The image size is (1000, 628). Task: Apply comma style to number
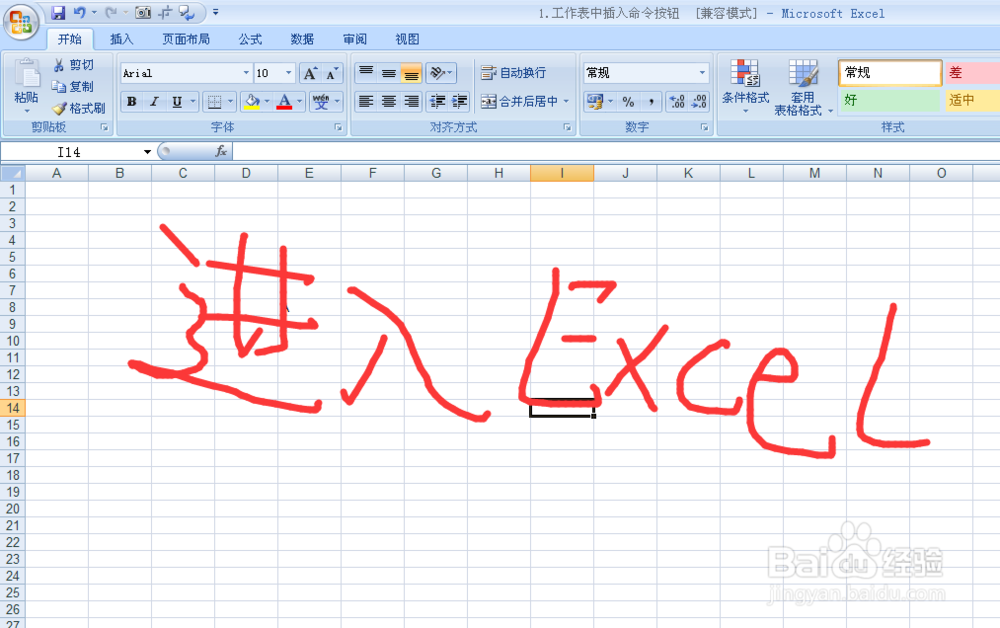(651, 101)
